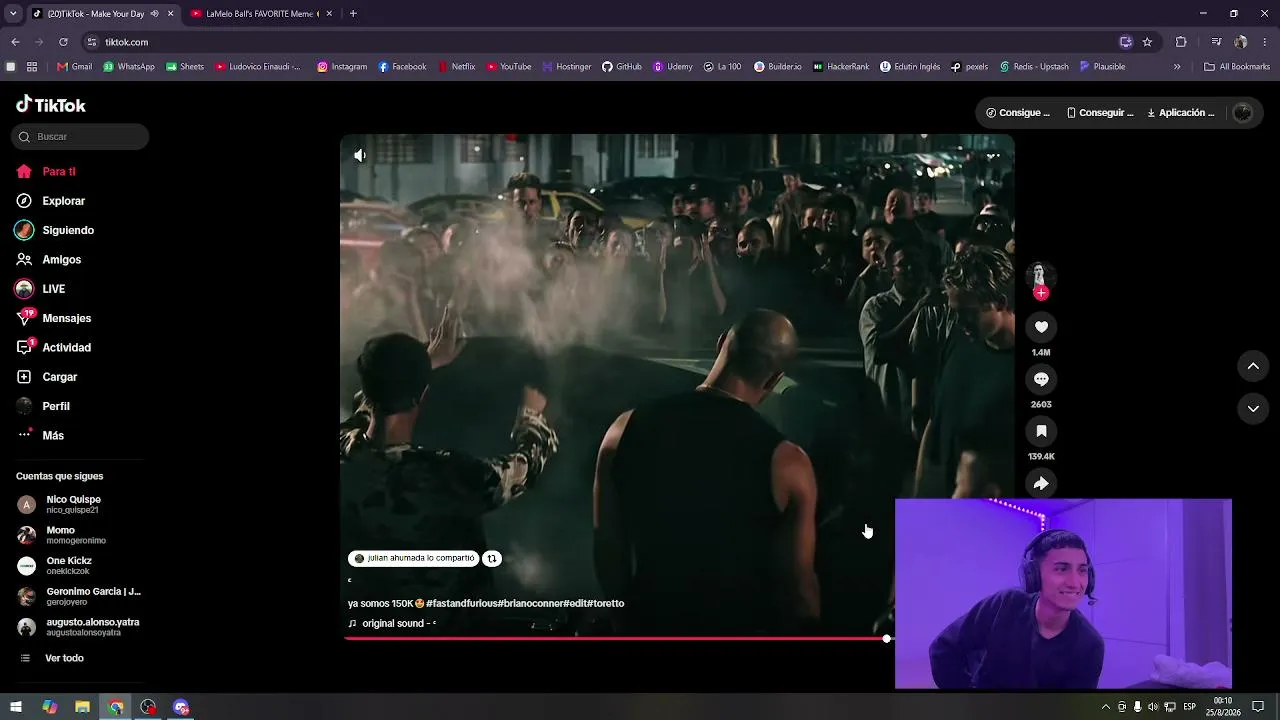Like the video with the heart icon

(1041, 327)
